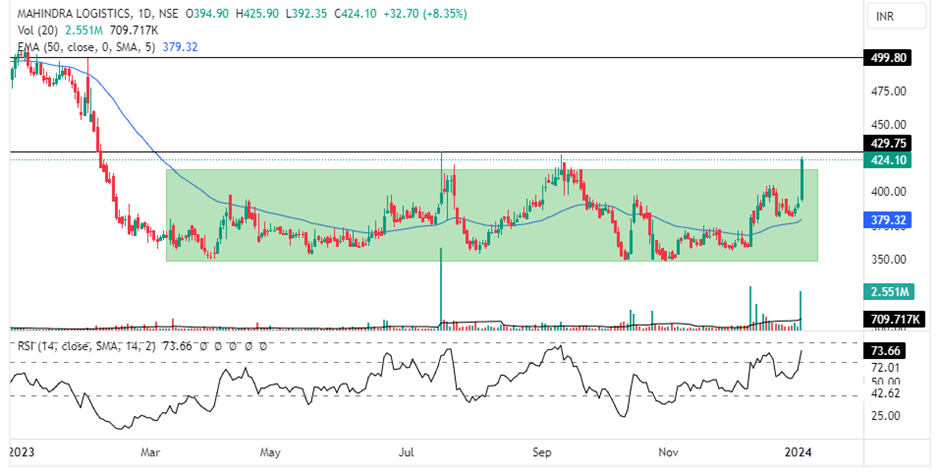Click the INR currency button
This screenshot has width=940, height=473.
pyautogui.click(x=886, y=17)
